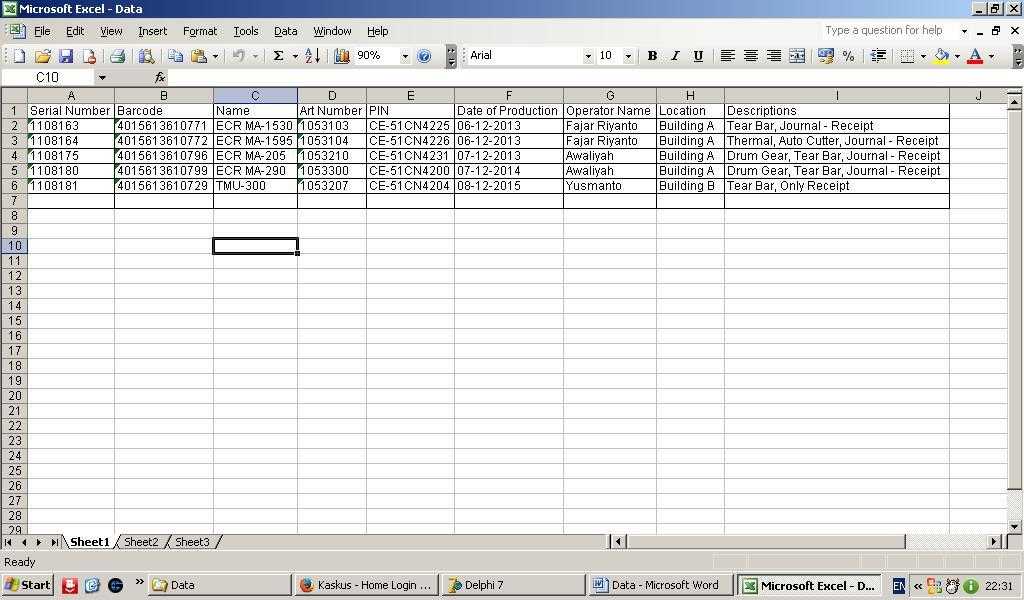Screen dimensions: 1024x600
Task: Click the horizontal scrollbar right arrow
Action: click(994, 541)
